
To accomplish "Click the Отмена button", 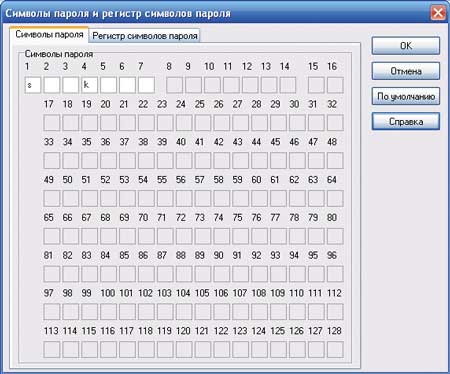I will pos(406,71).
